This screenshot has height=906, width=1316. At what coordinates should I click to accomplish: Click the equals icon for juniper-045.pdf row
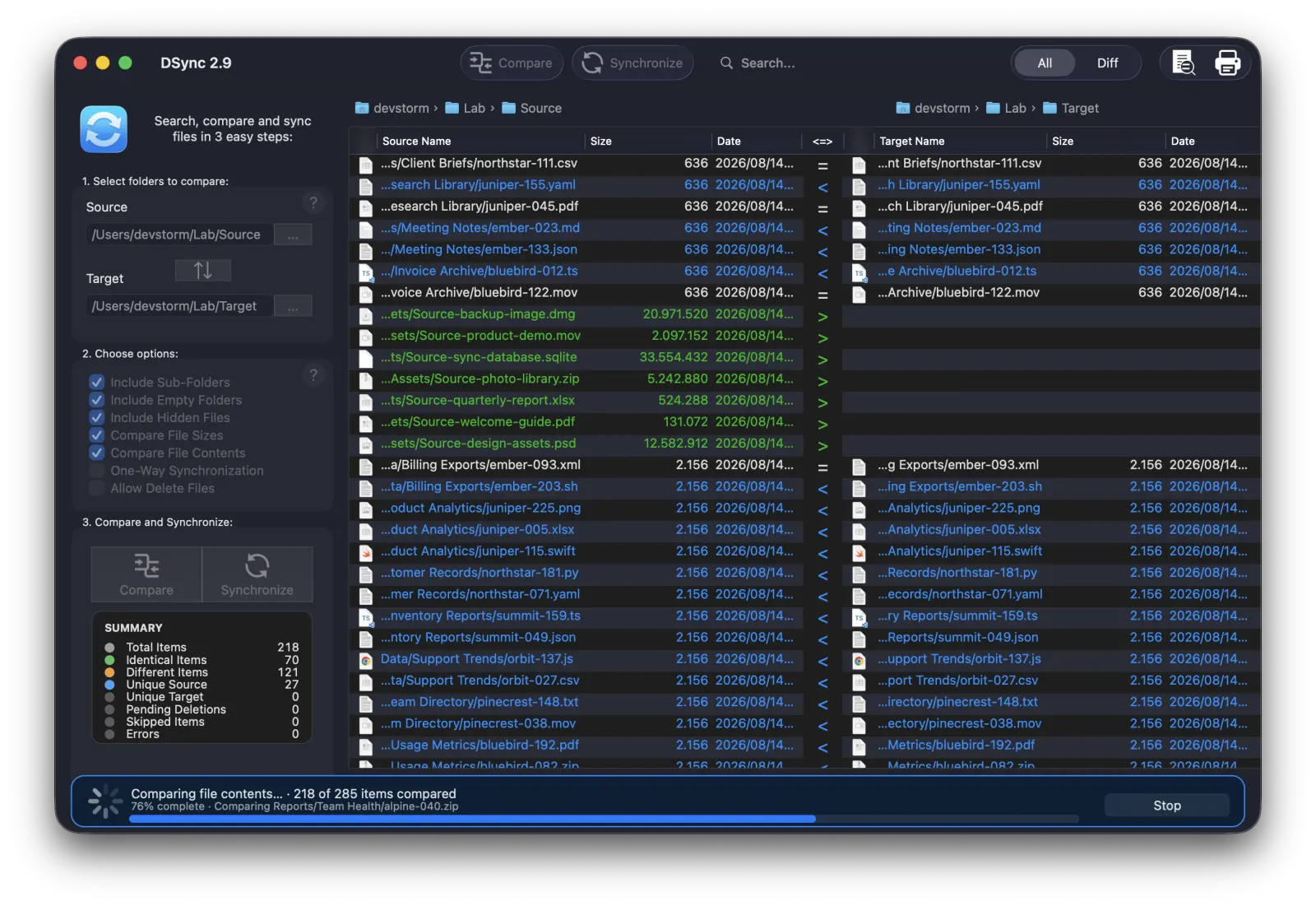pos(822,208)
